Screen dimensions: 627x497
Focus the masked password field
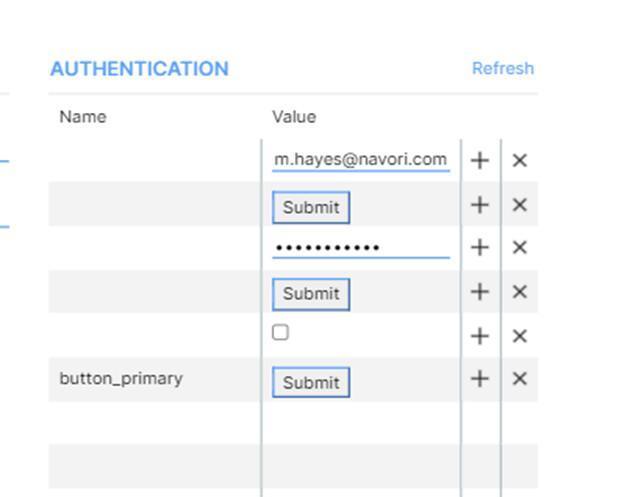[361, 248]
